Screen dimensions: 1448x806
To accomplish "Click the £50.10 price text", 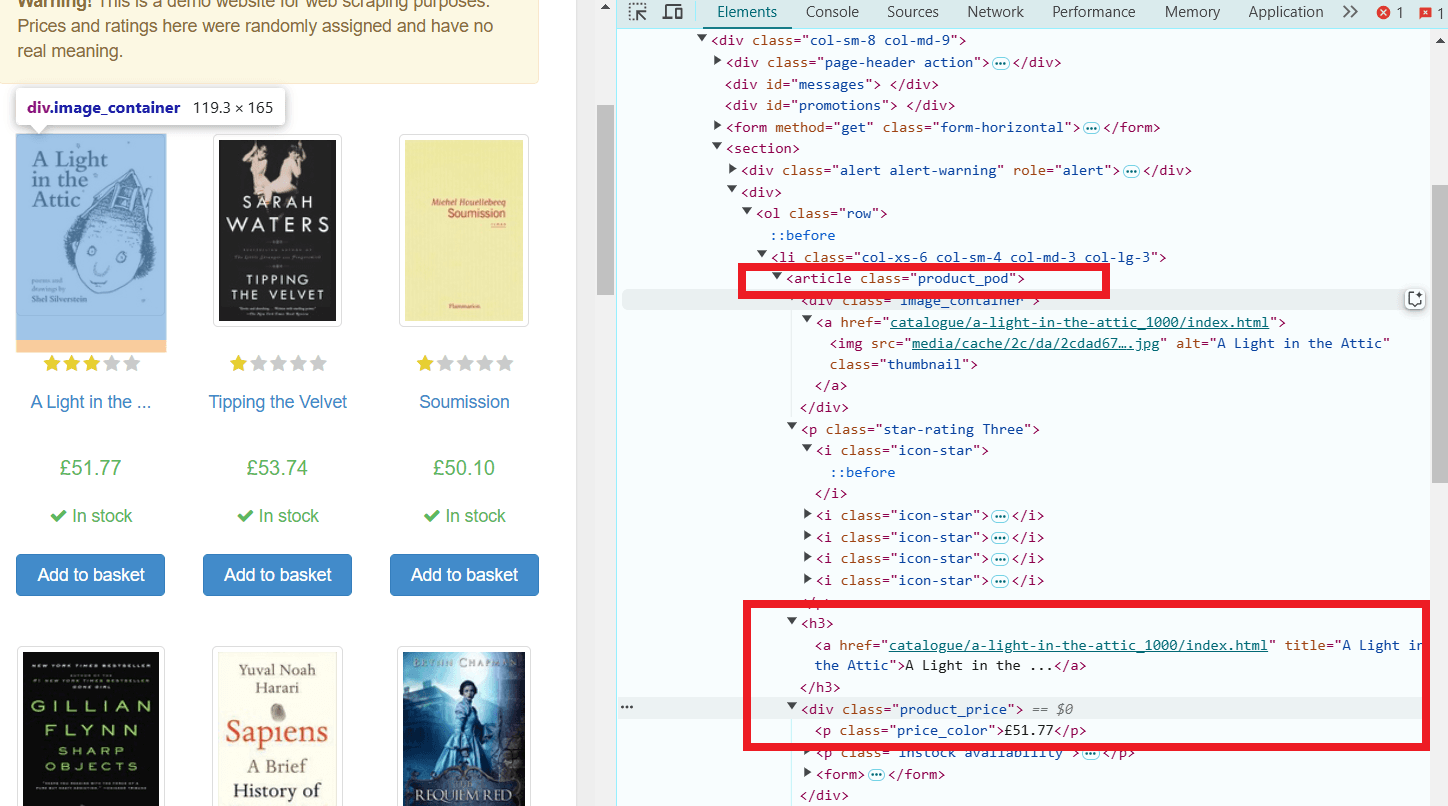I will click(464, 468).
